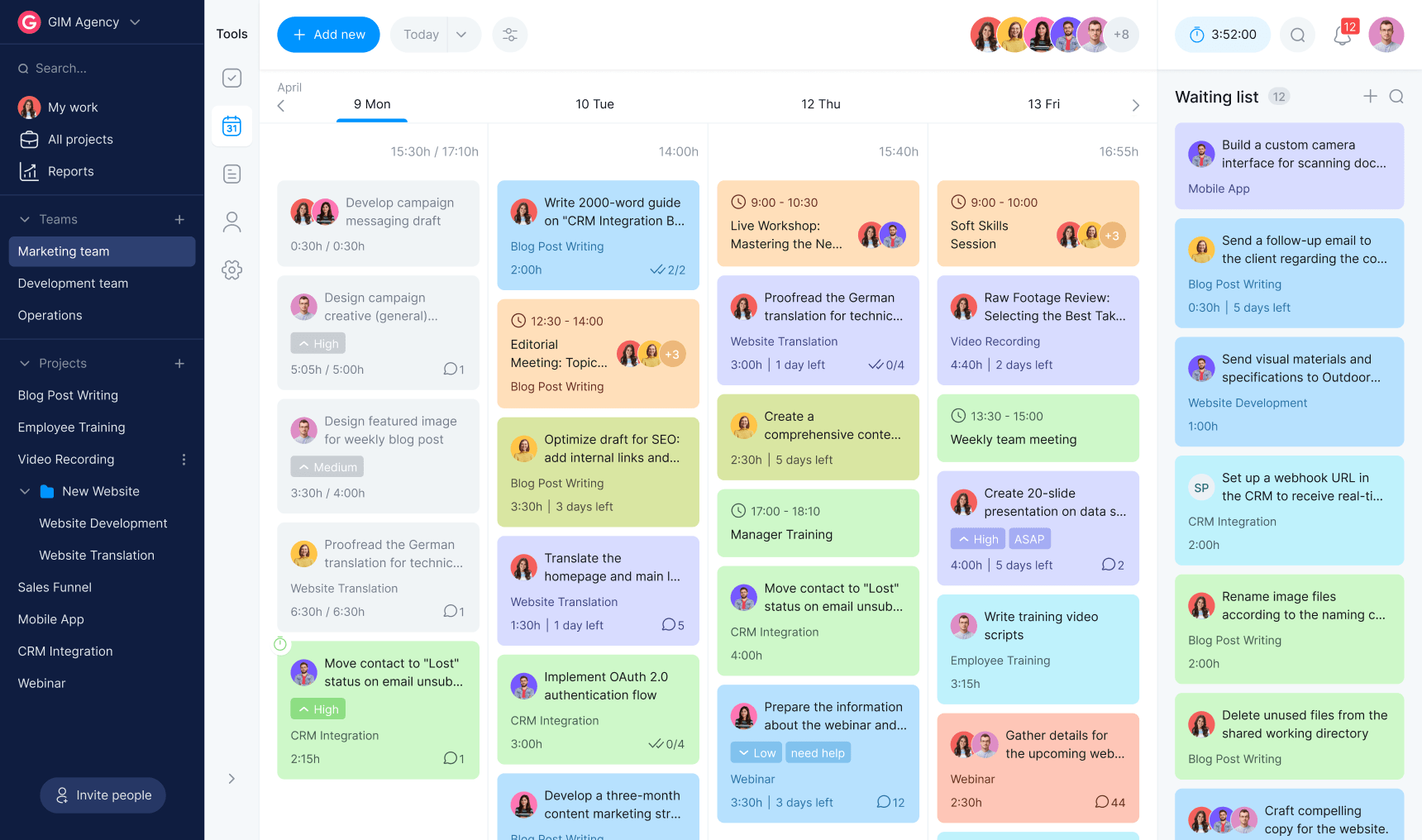The height and width of the screenshot is (840, 1422).
Task: Open the tasks checklist tool icon
Action: pyautogui.click(x=231, y=78)
